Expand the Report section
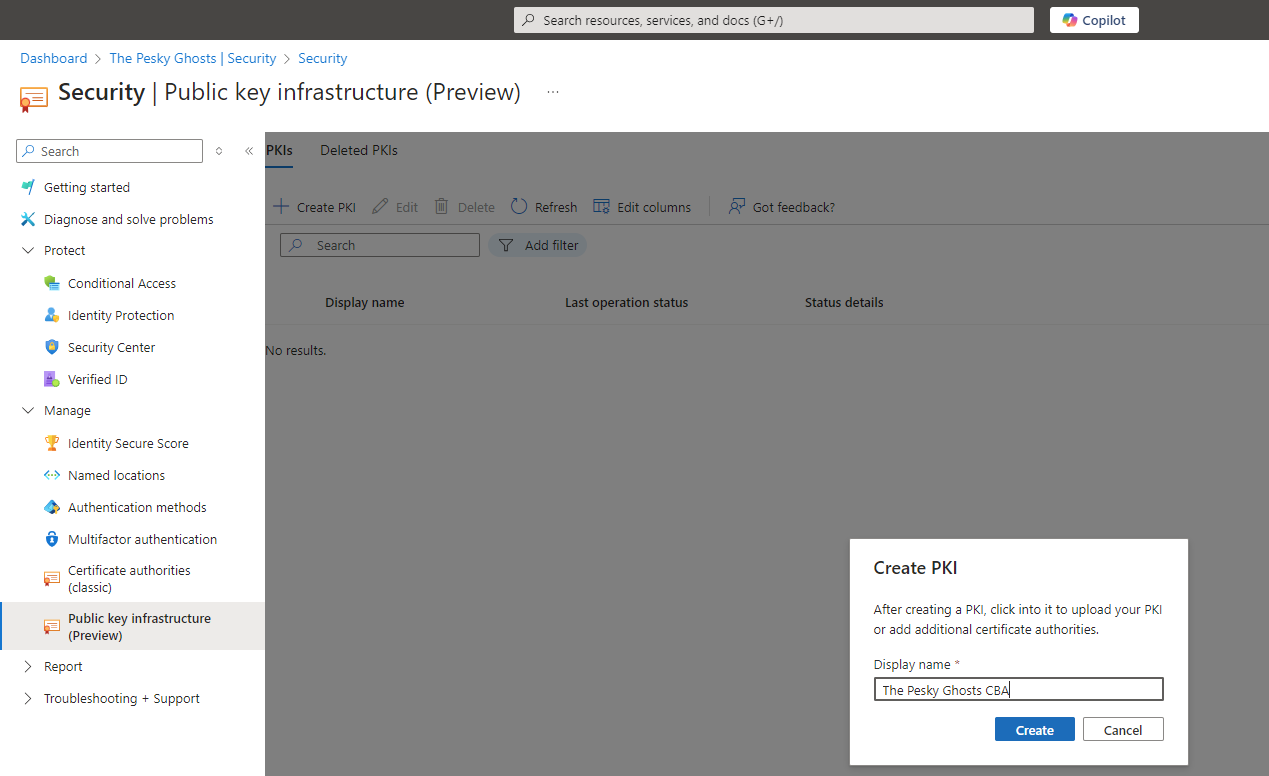Viewport: 1269px width, 776px height. point(63,666)
